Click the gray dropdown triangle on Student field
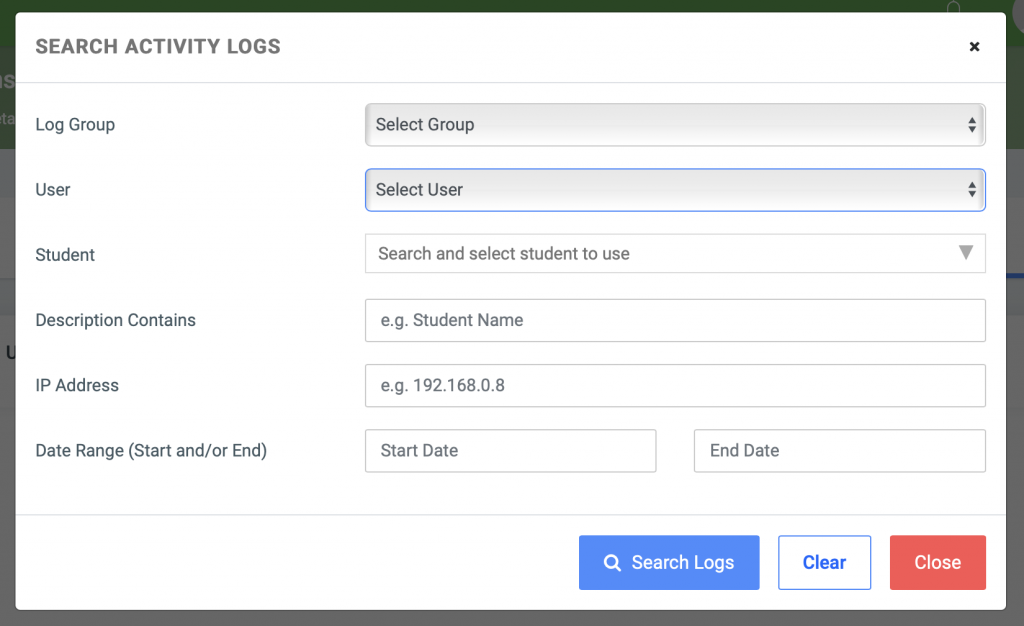This screenshot has width=1024, height=626. [x=966, y=253]
